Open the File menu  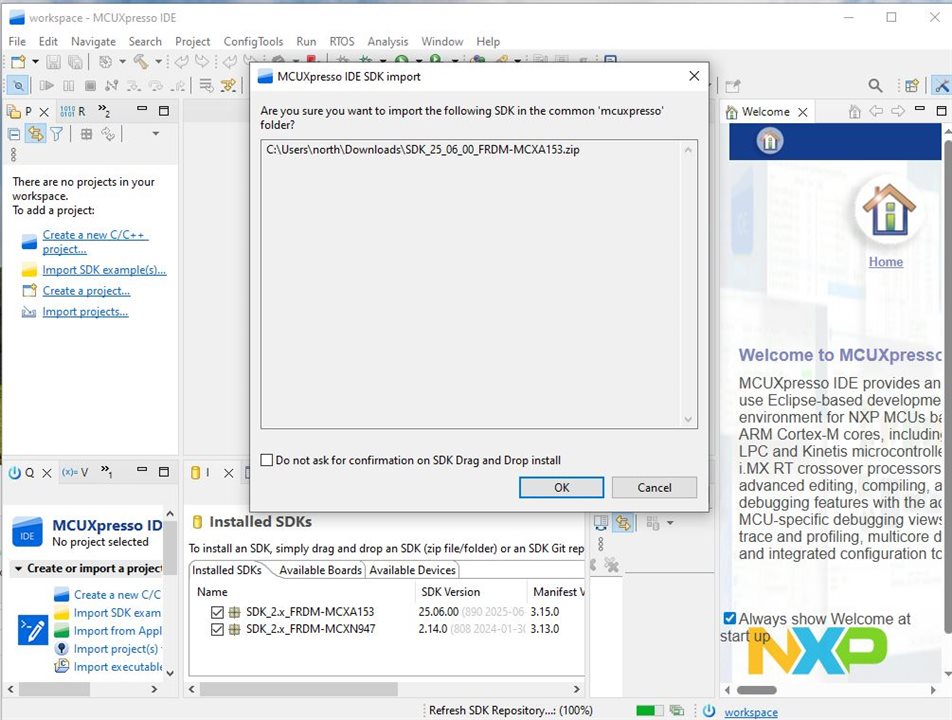[17, 41]
